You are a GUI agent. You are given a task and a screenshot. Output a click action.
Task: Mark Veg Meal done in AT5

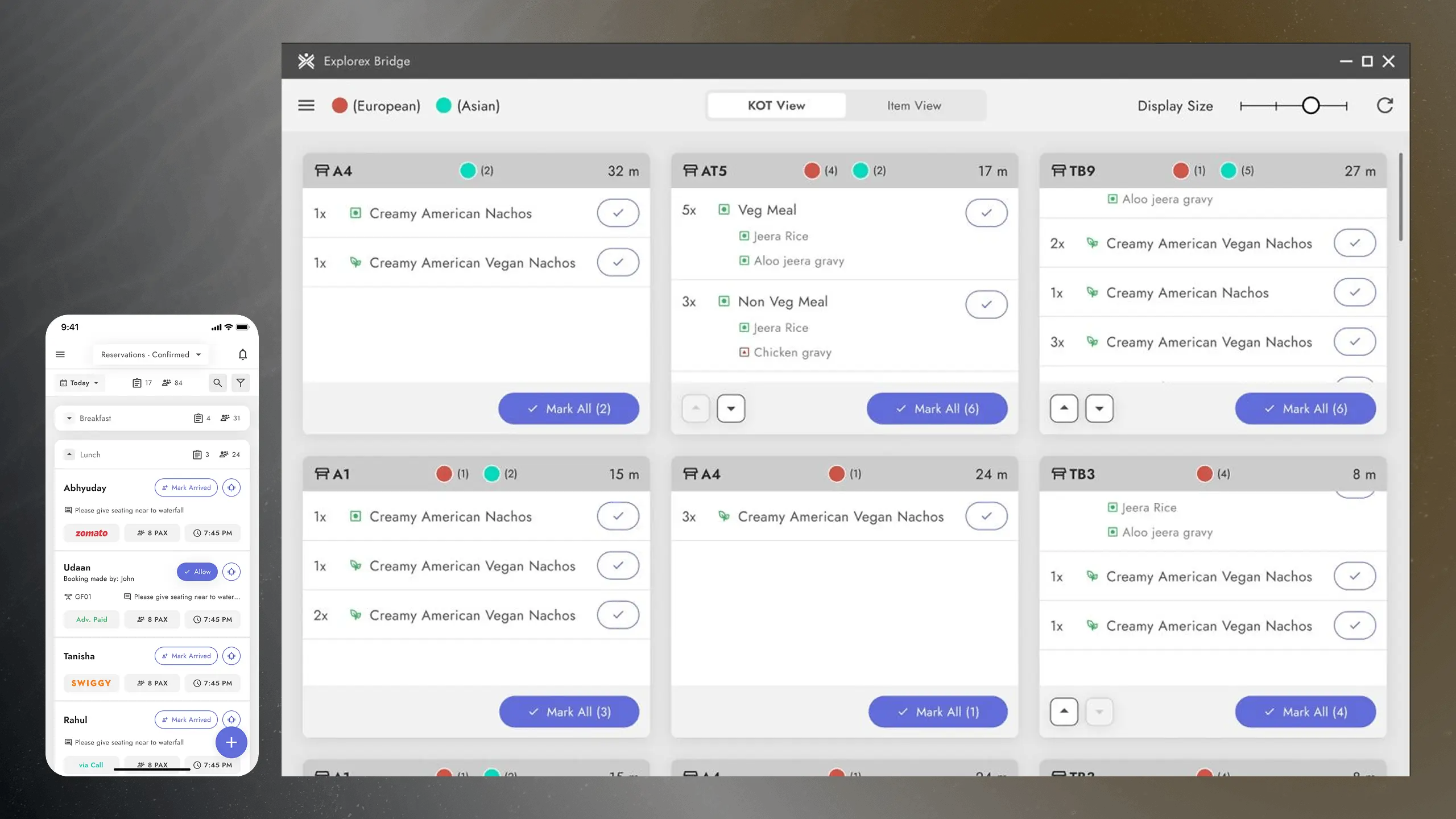tap(986, 213)
